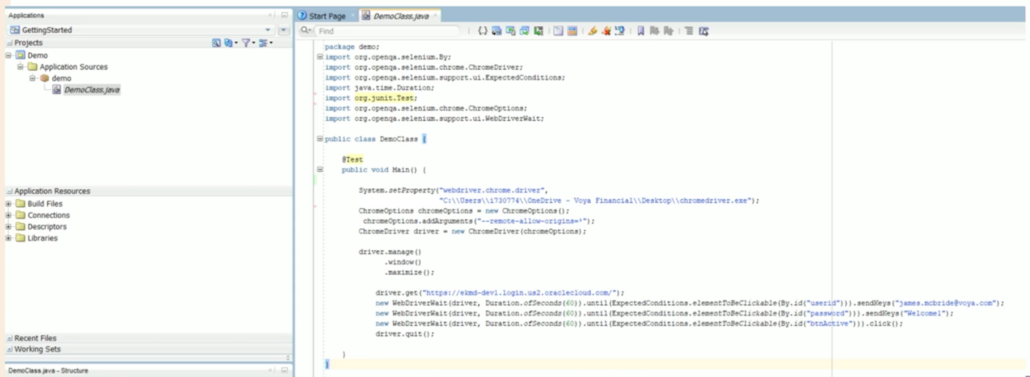Click the blue copy-style icon in Projects header
Image resolution: width=1030 pixels, height=377 pixels.
coord(229,43)
